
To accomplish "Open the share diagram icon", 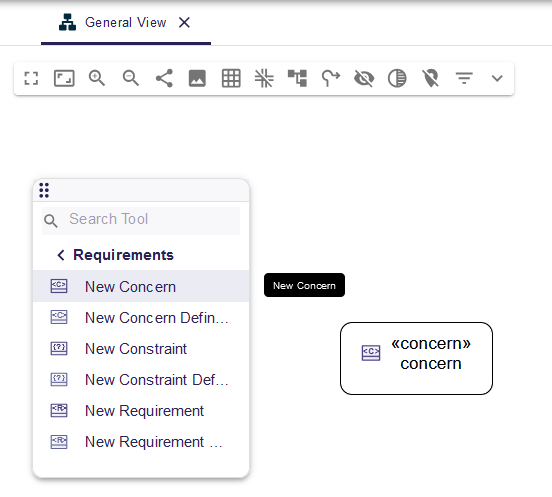I will pyautogui.click(x=164, y=78).
